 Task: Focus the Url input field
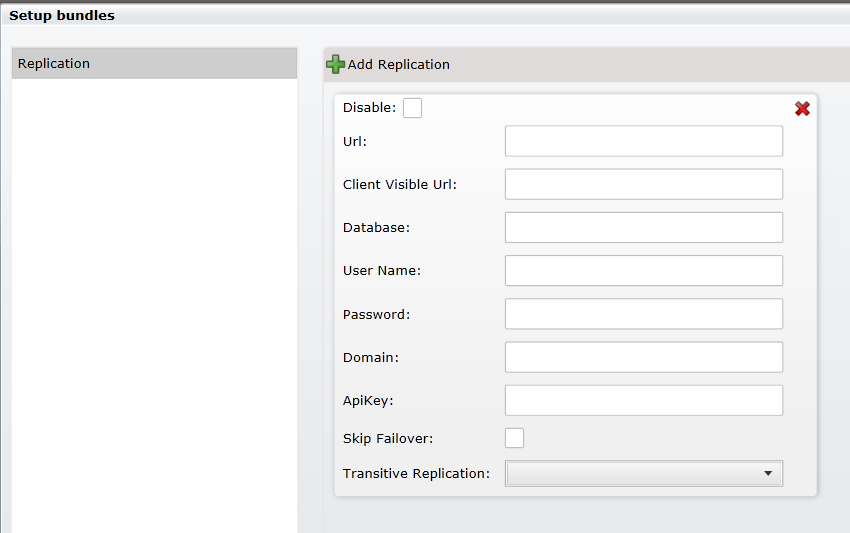coord(643,141)
